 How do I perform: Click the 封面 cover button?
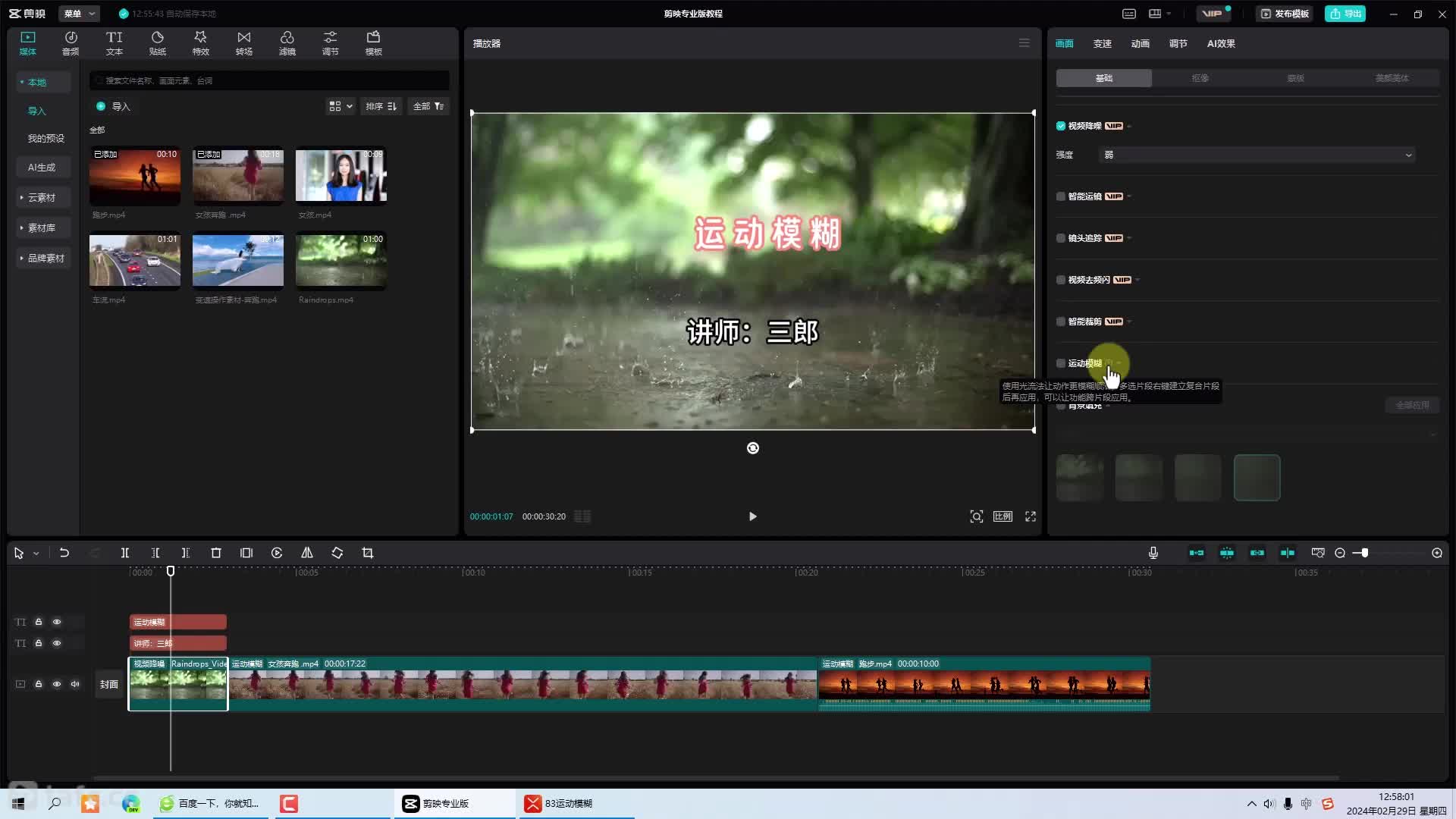click(x=109, y=684)
